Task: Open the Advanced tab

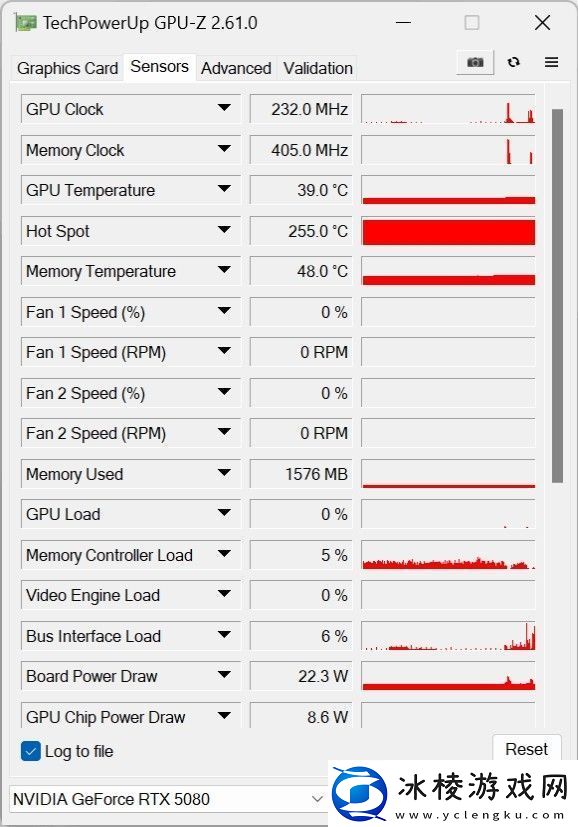Action: 236,68
